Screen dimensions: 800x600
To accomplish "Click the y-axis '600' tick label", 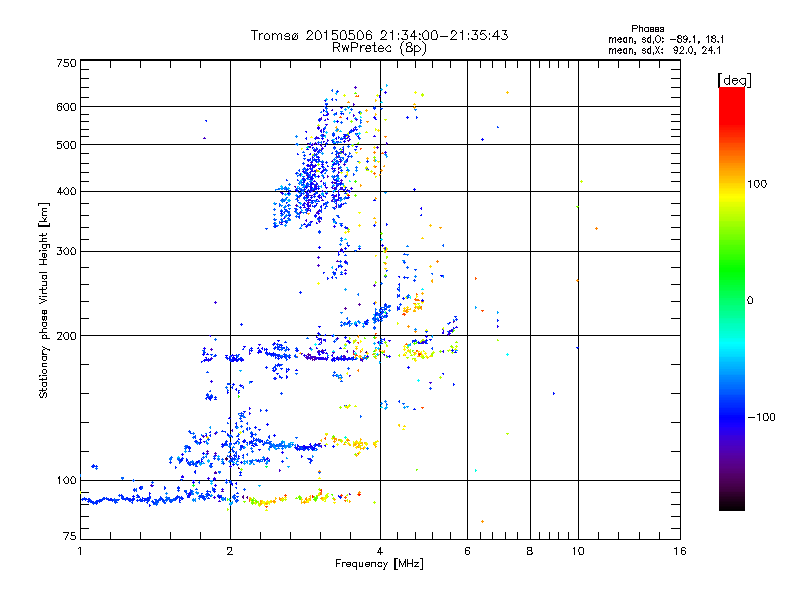I will click(x=66, y=107).
